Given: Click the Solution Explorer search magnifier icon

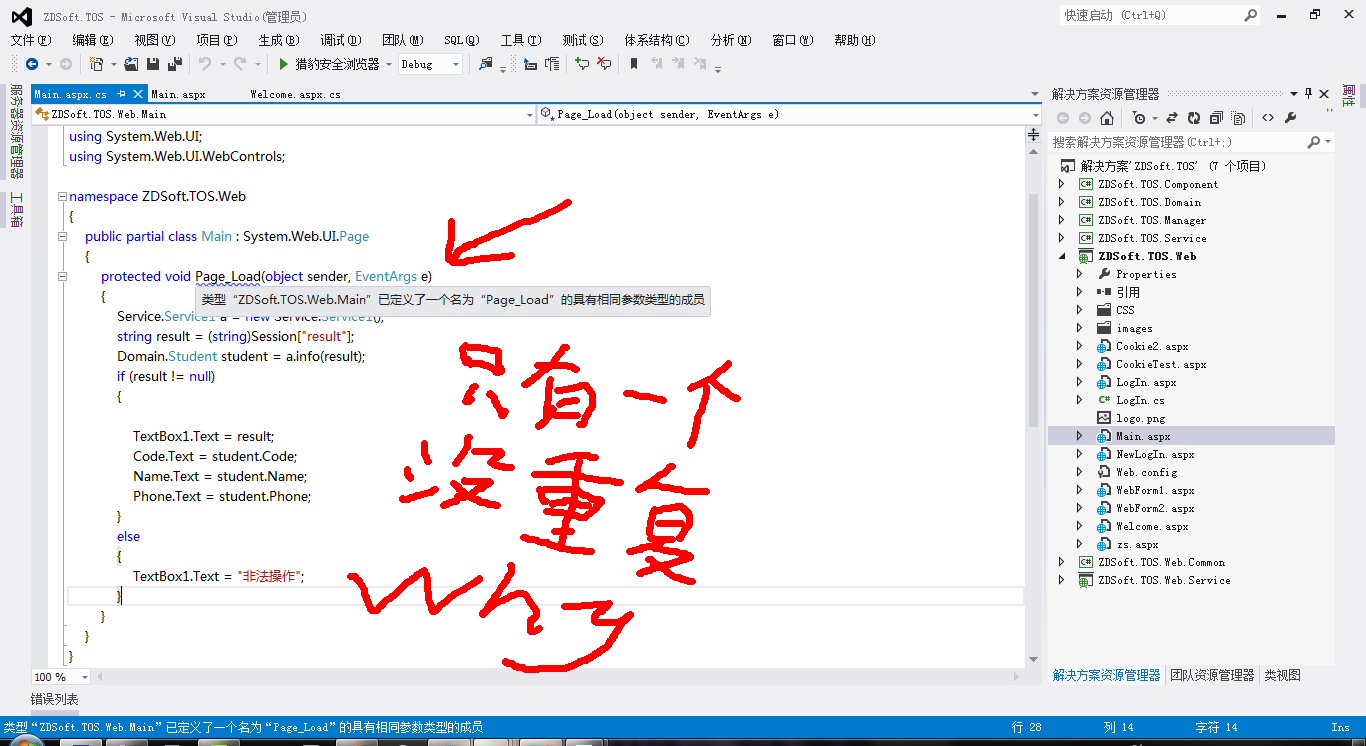Looking at the screenshot, I should [1314, 142].
